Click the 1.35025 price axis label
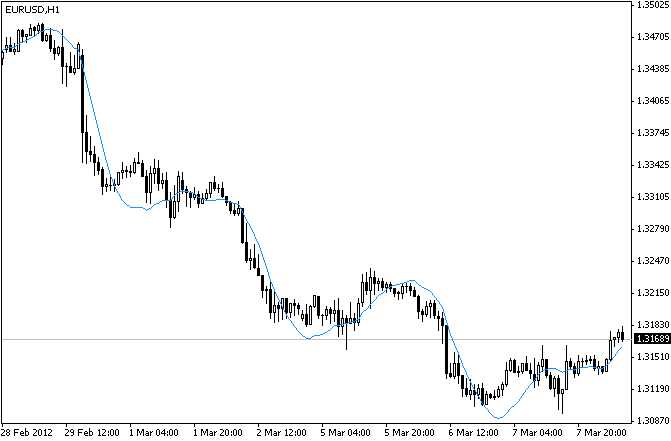 [x=652, y=5]
